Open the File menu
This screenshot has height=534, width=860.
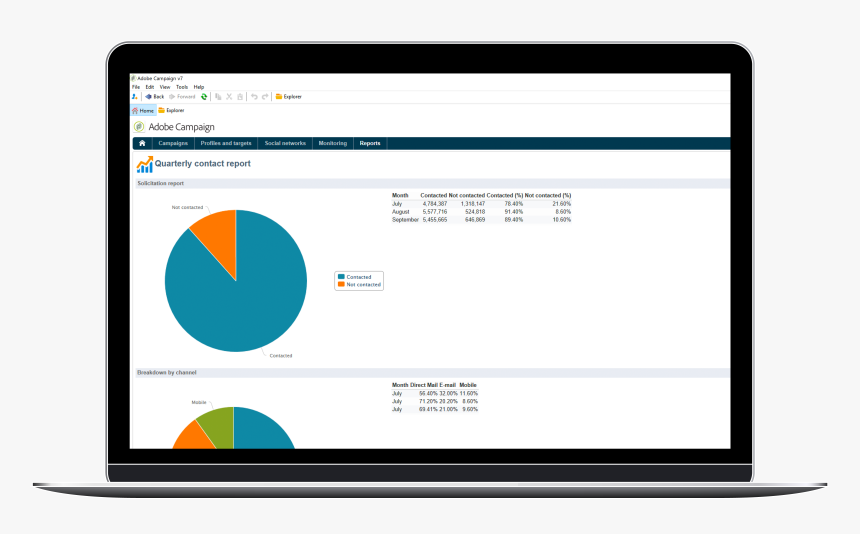tap(136, 87)
